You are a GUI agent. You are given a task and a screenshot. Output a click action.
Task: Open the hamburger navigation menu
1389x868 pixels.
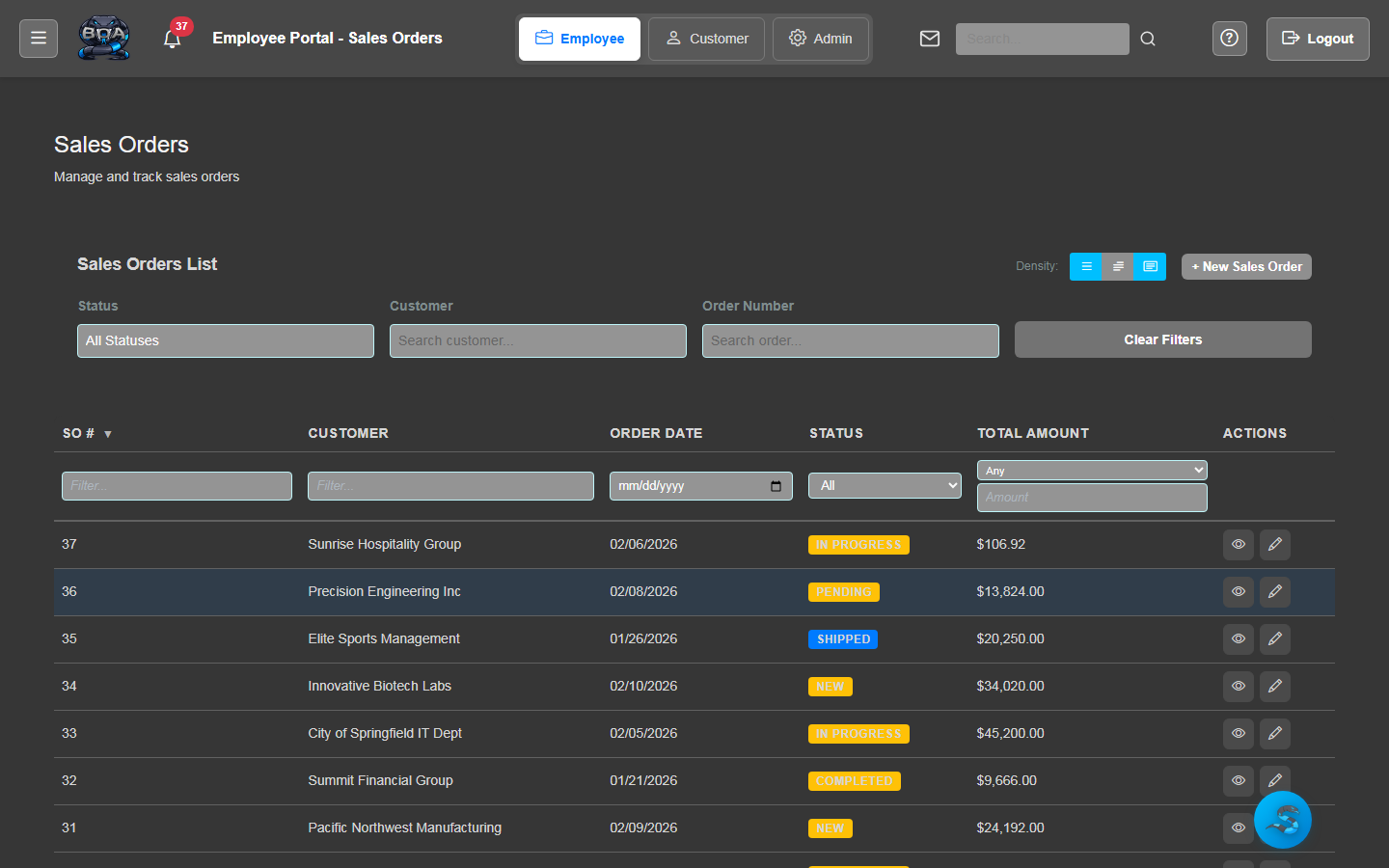tap(38, 39)
